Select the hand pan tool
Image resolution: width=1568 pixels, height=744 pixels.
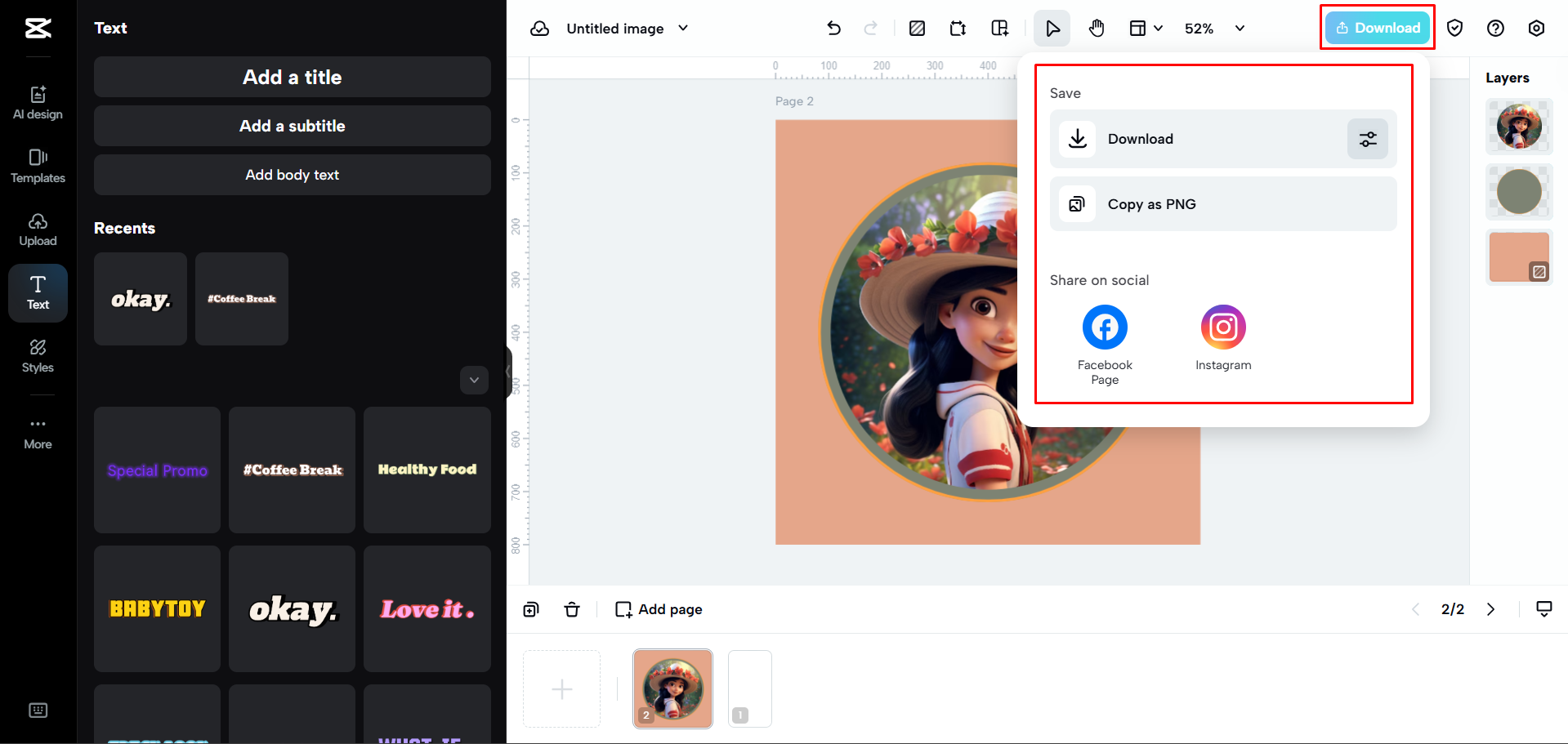point(1097,29)
